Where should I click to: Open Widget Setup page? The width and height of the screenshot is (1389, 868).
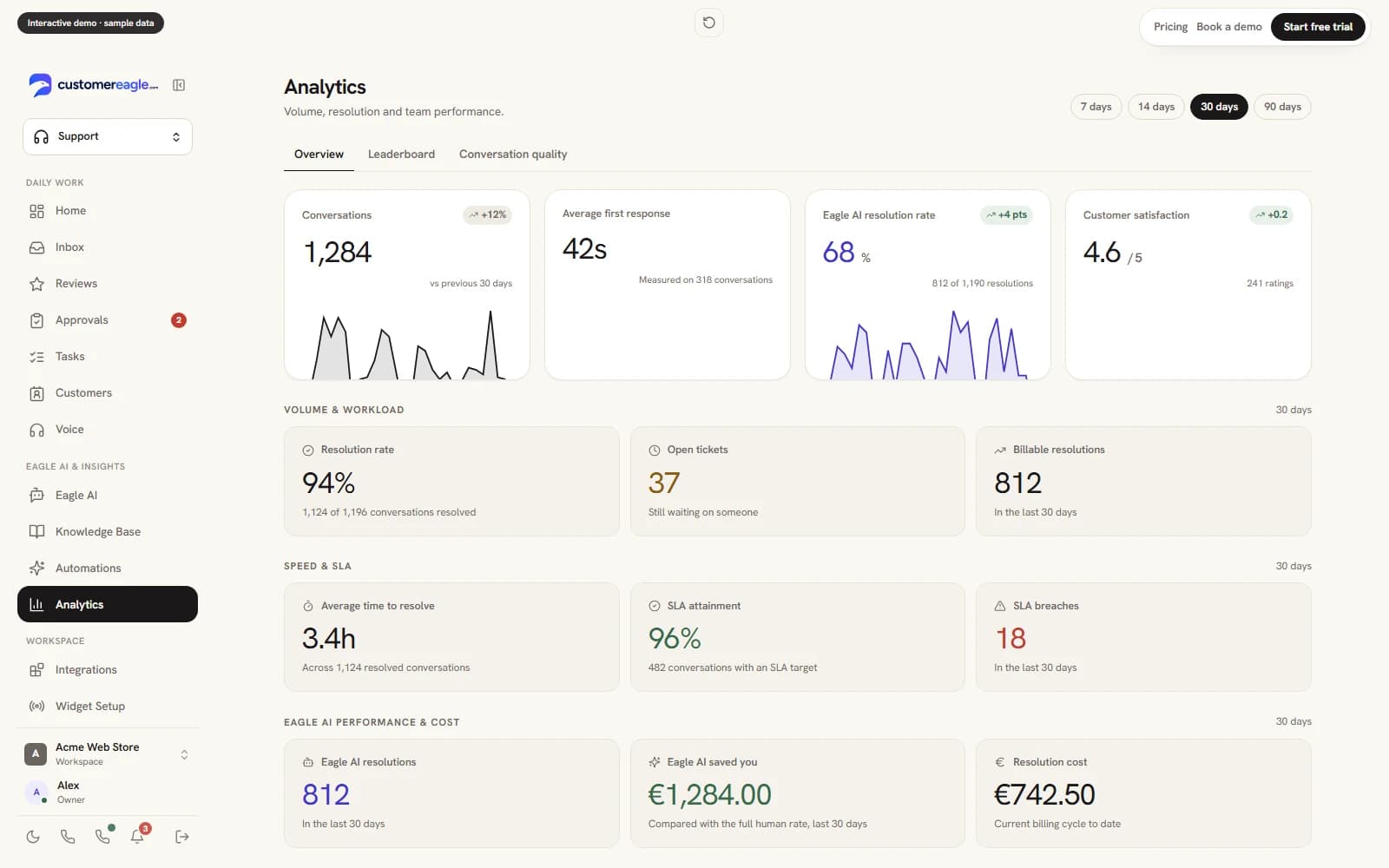click(108, 707)
